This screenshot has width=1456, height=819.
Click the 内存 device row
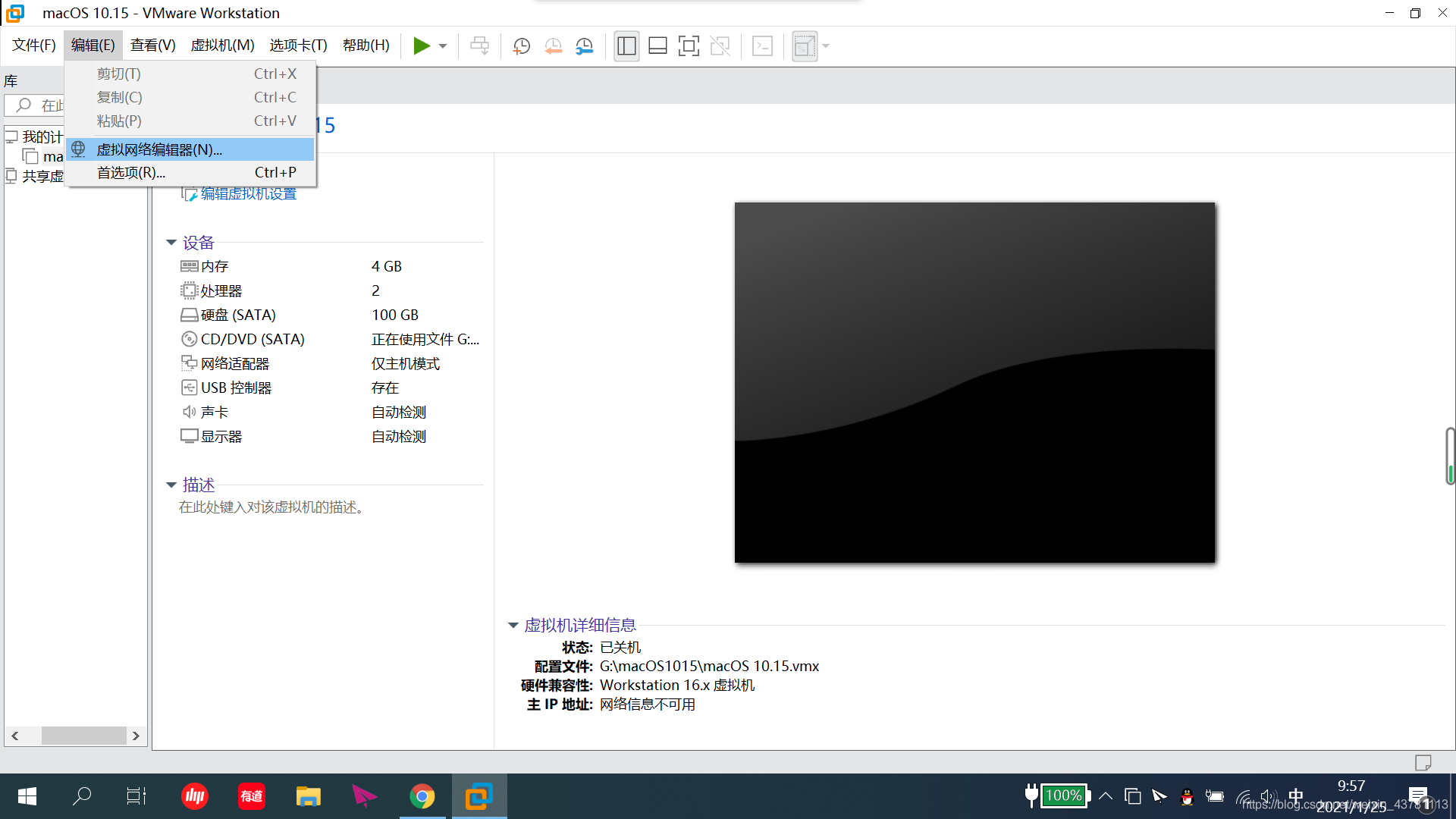coord(331,266)
